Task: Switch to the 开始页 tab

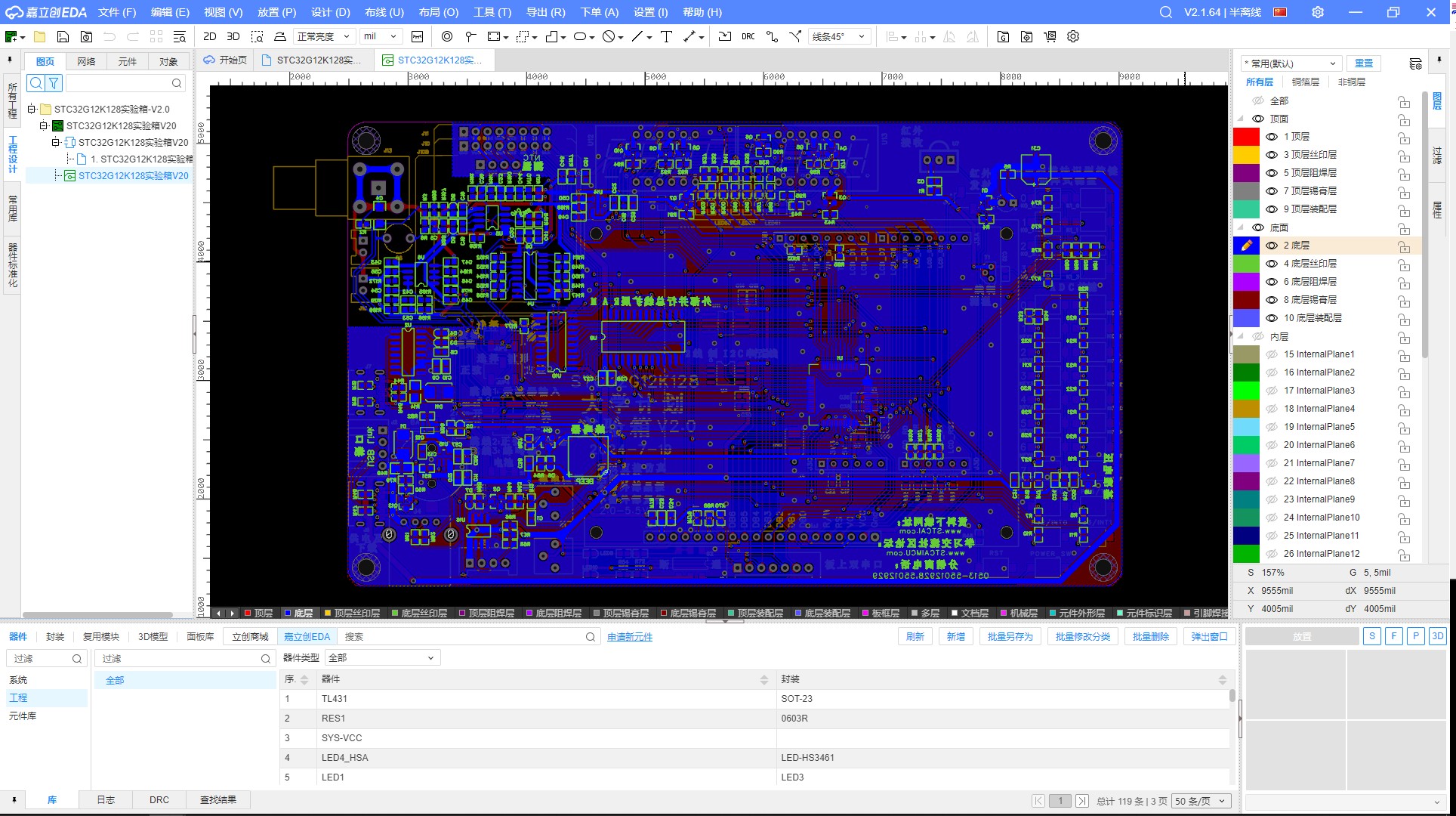Action: point(225,60)
